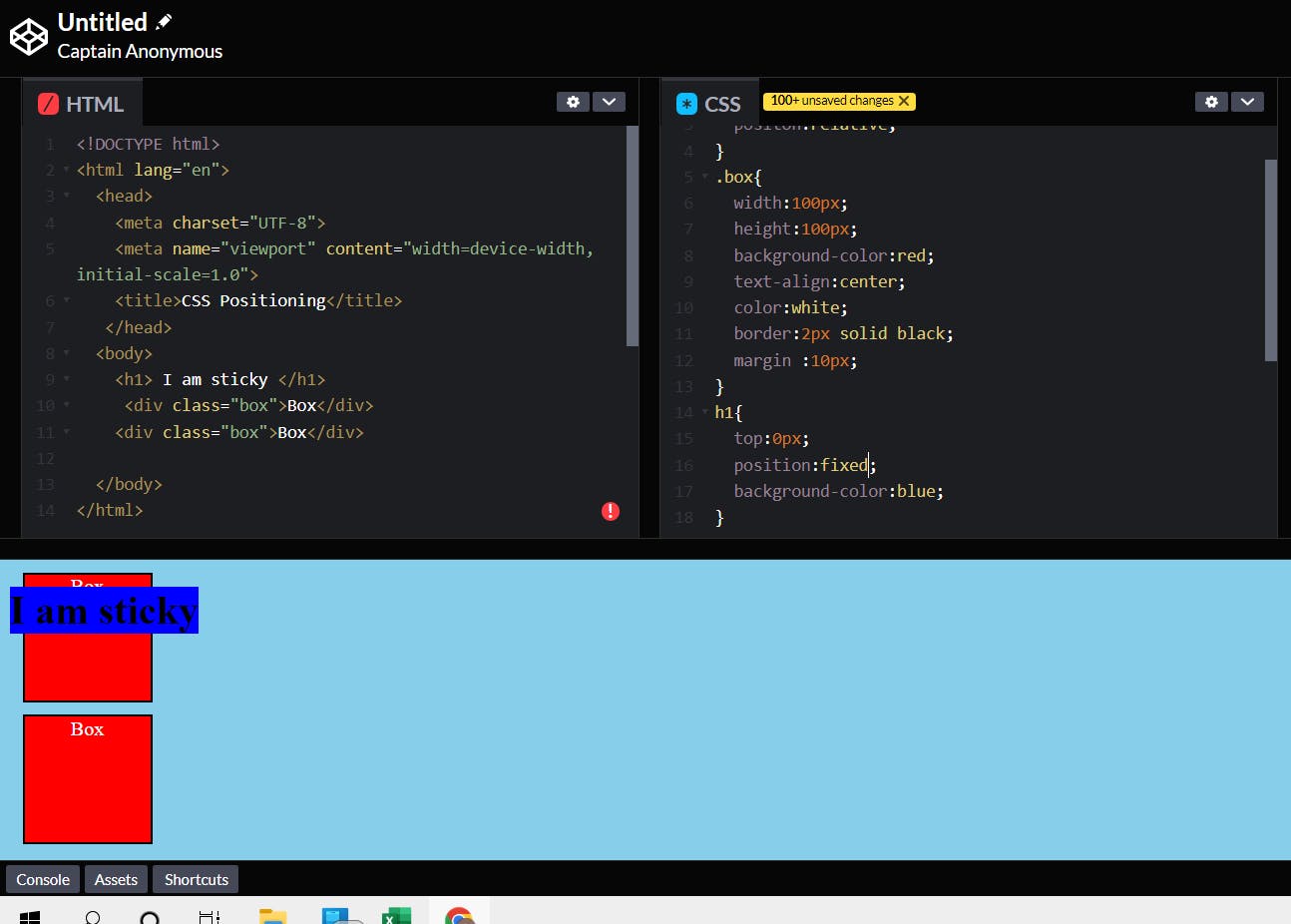Screen dimensions: 1291x924
Task: Open the Shortcuts panel
Action: click(x=196, y=879)
